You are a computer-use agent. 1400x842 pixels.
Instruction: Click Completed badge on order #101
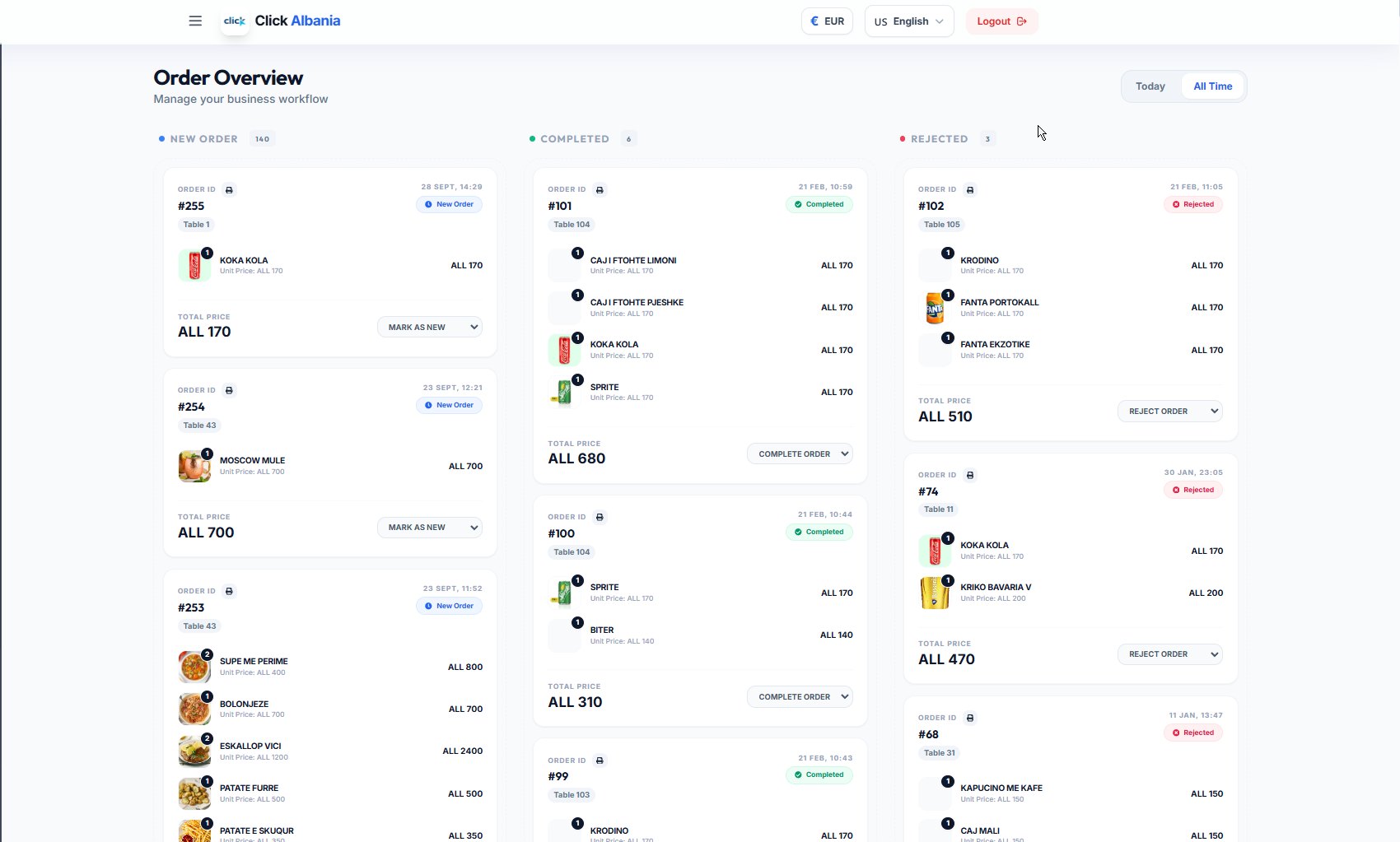pos(819,205)
